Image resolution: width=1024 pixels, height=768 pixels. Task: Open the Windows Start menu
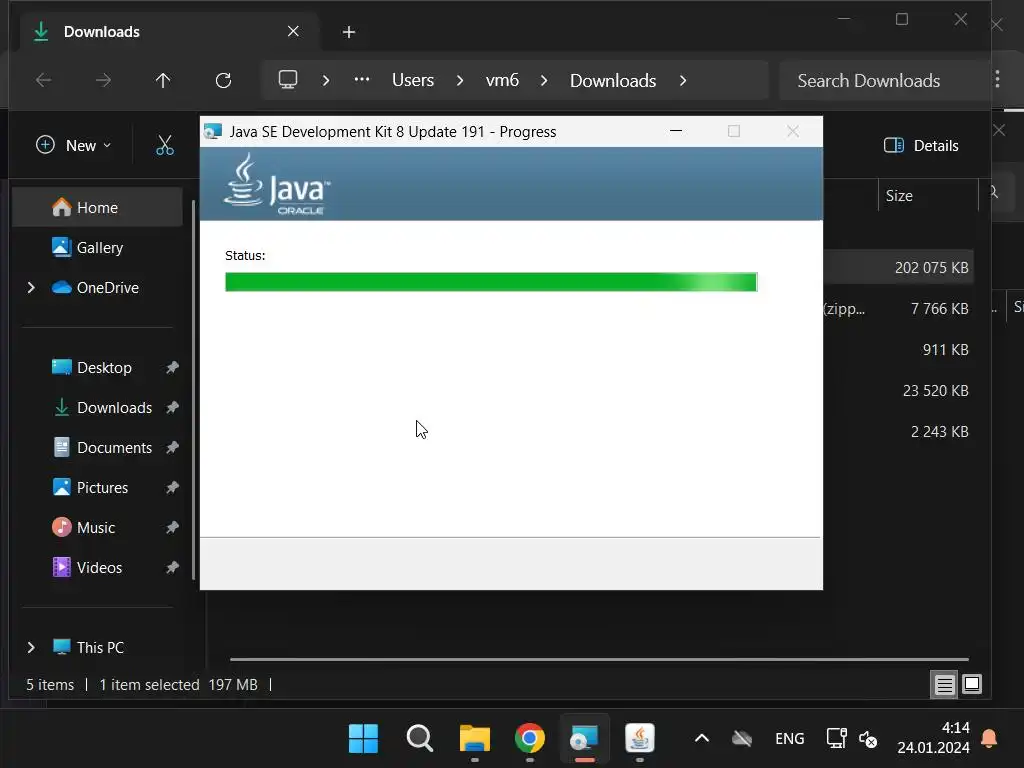[363, 739]
